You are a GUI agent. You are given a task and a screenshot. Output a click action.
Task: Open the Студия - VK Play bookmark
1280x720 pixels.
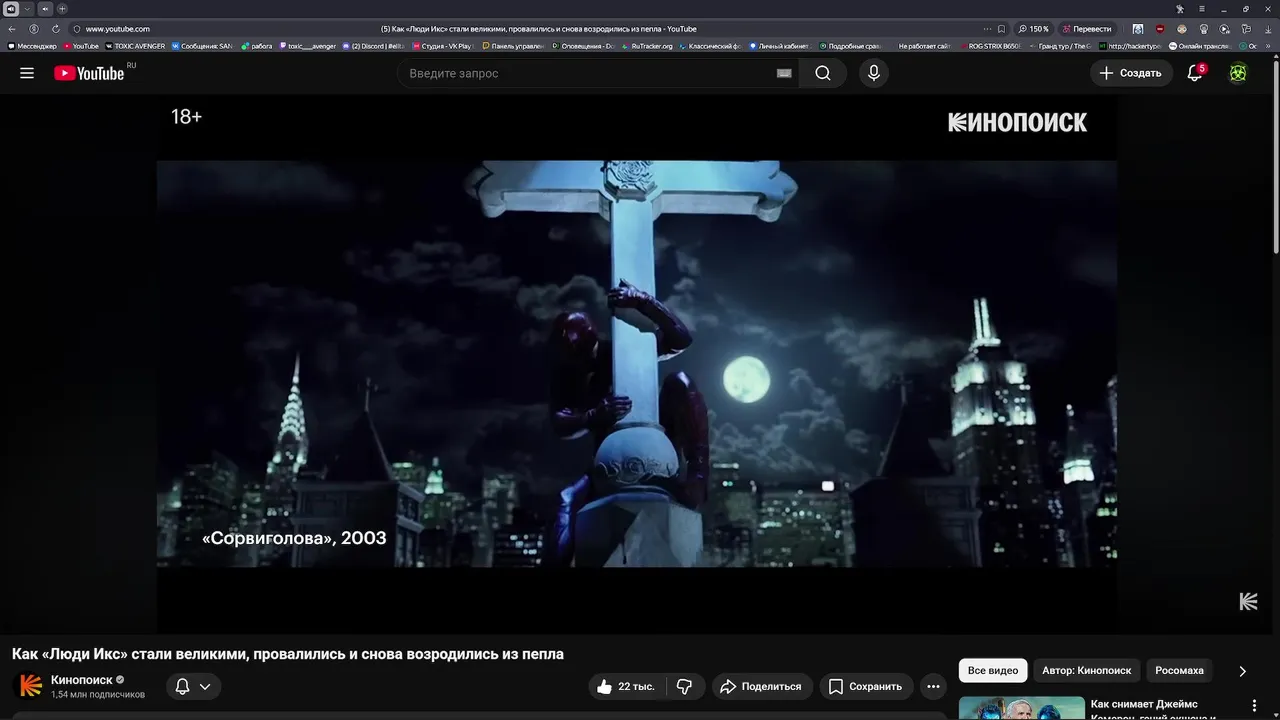click(442, 46)
